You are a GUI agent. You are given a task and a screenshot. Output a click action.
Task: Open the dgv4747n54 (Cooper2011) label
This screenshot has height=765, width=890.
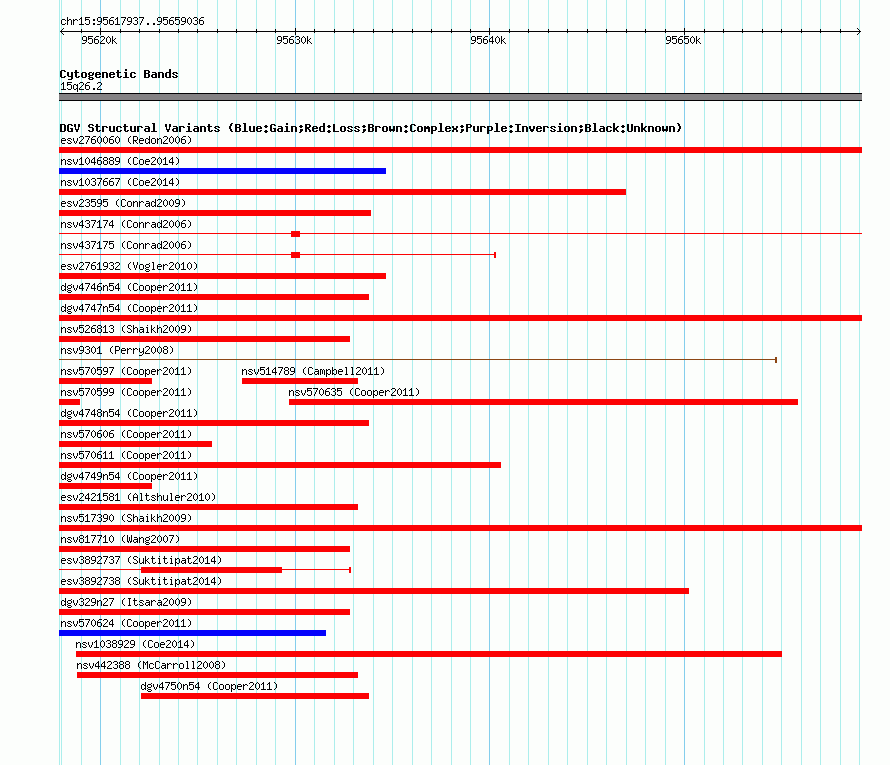pos(129,308)
